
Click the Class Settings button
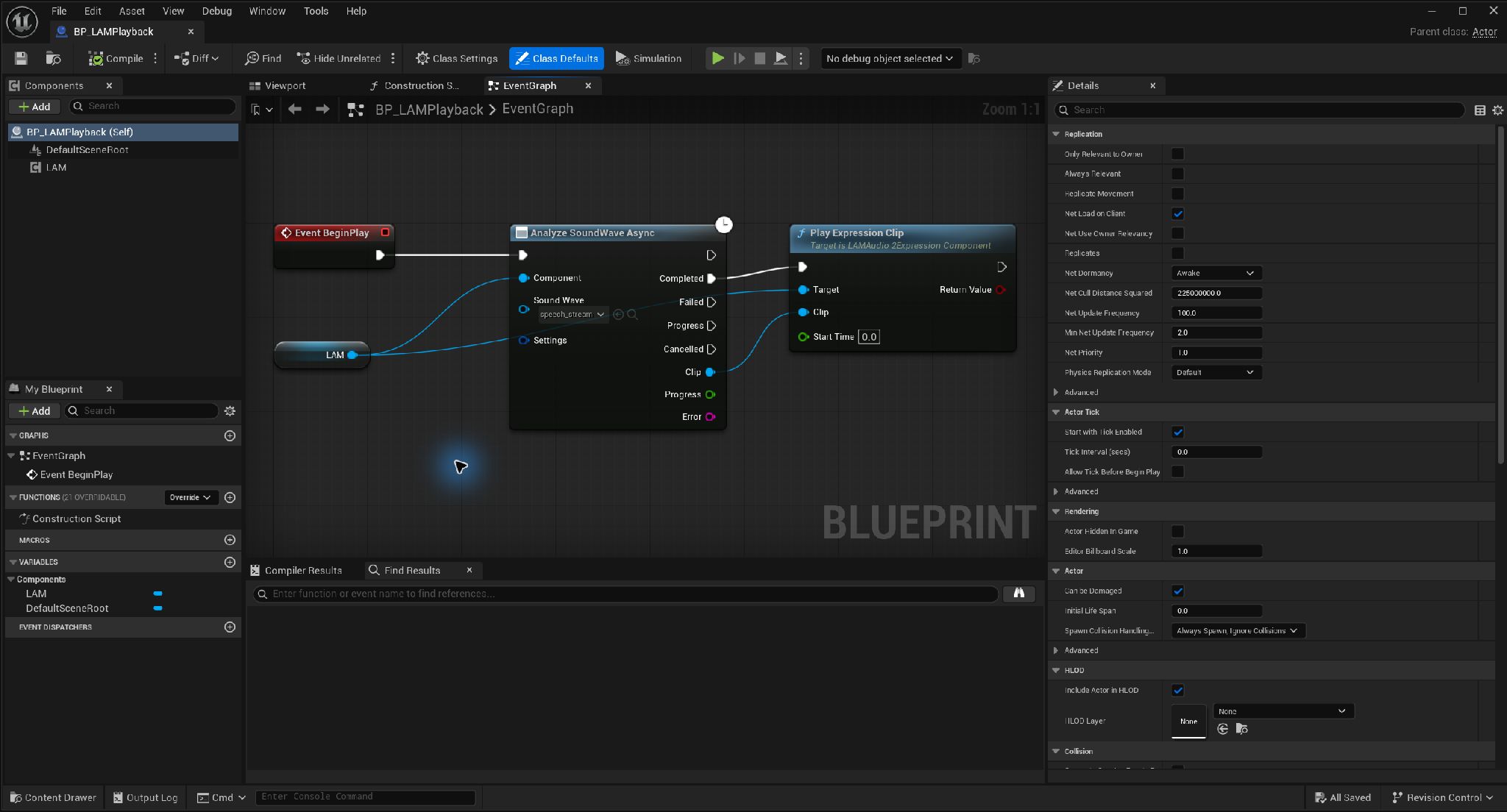click(x=457, y=58)
